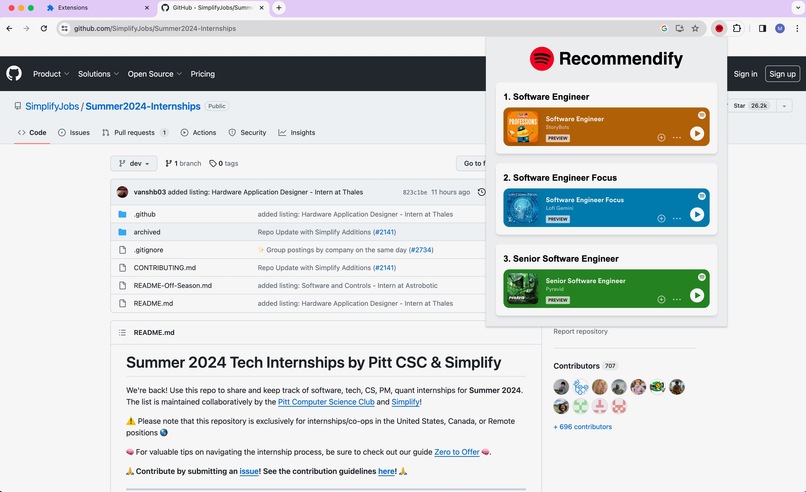The width and height of the screenshot is (806, 492).
Task: Click Software Engineer Focus album art thumbnail
Action: (523, 208)
